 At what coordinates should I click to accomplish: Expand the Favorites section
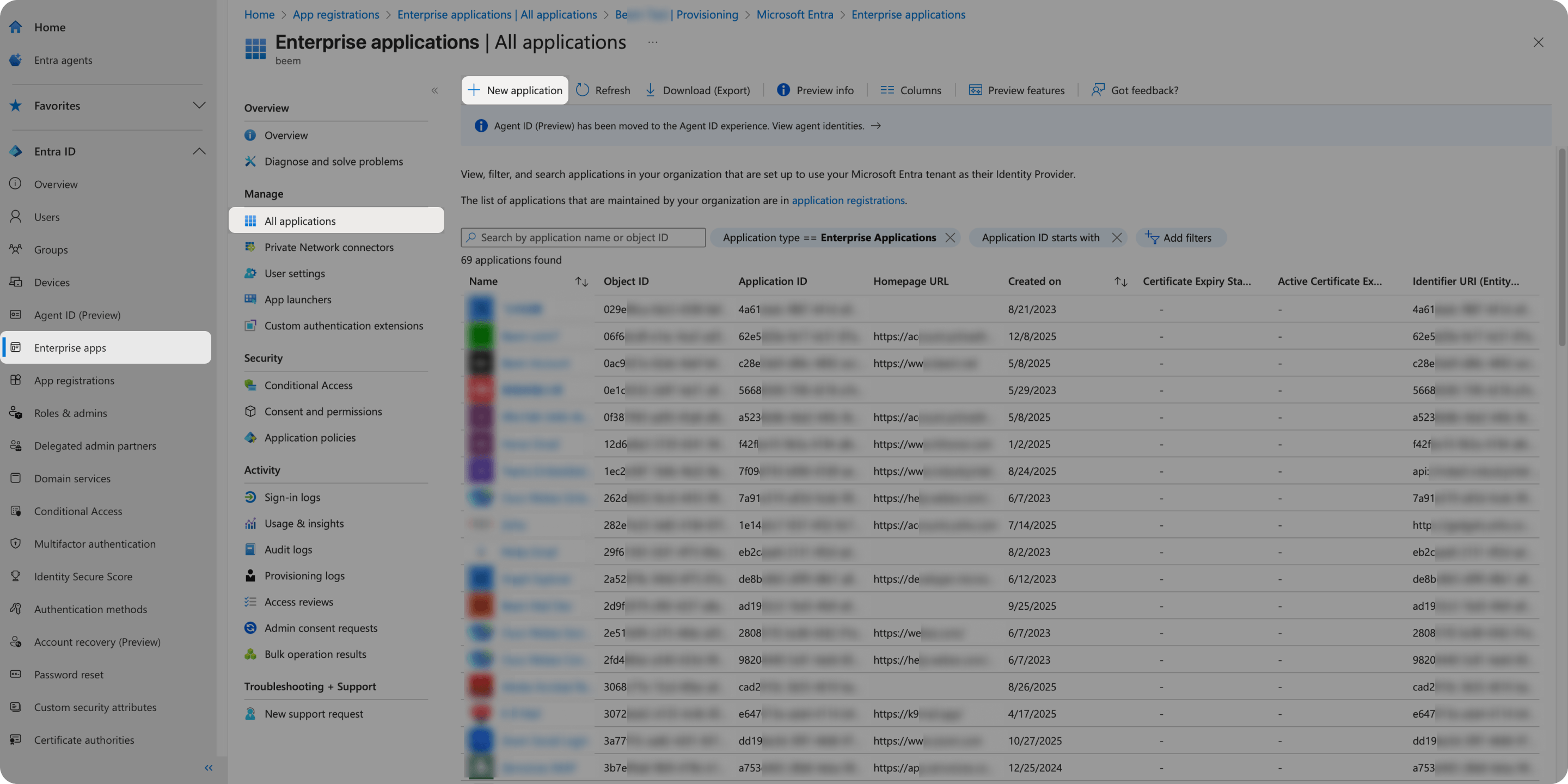[x=199, y=105]
